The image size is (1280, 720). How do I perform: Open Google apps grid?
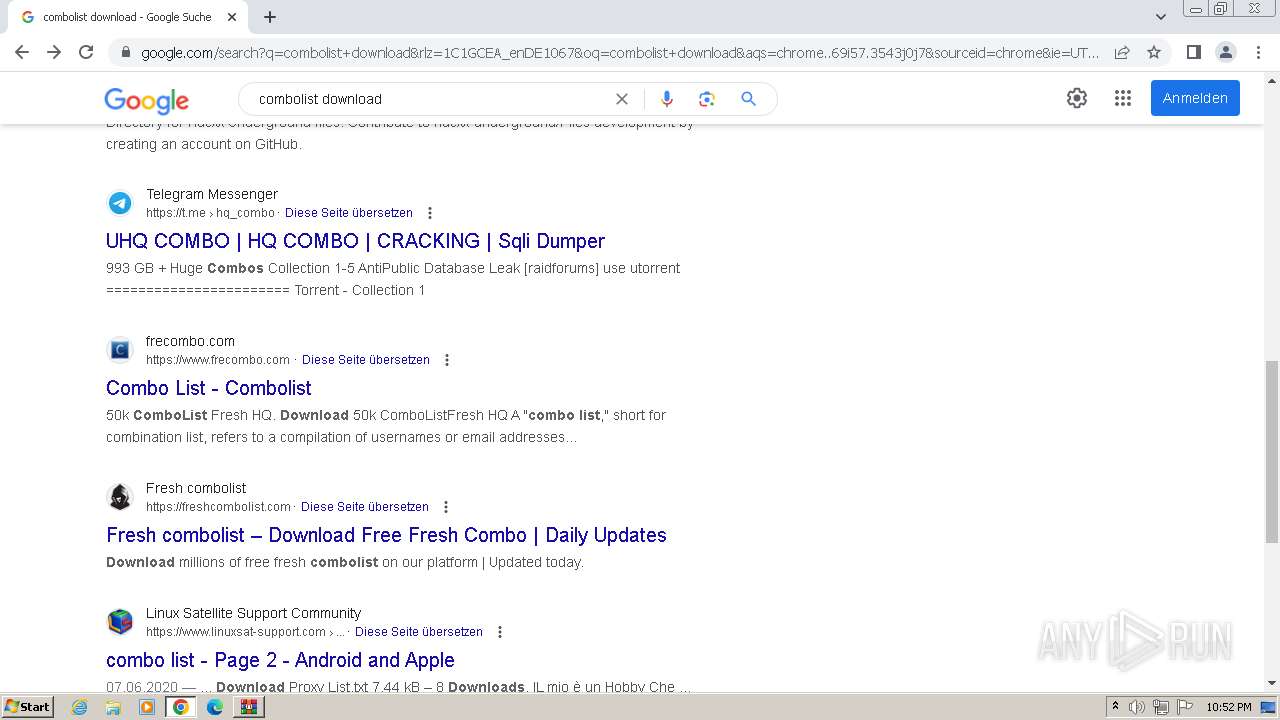[1123, 98]
